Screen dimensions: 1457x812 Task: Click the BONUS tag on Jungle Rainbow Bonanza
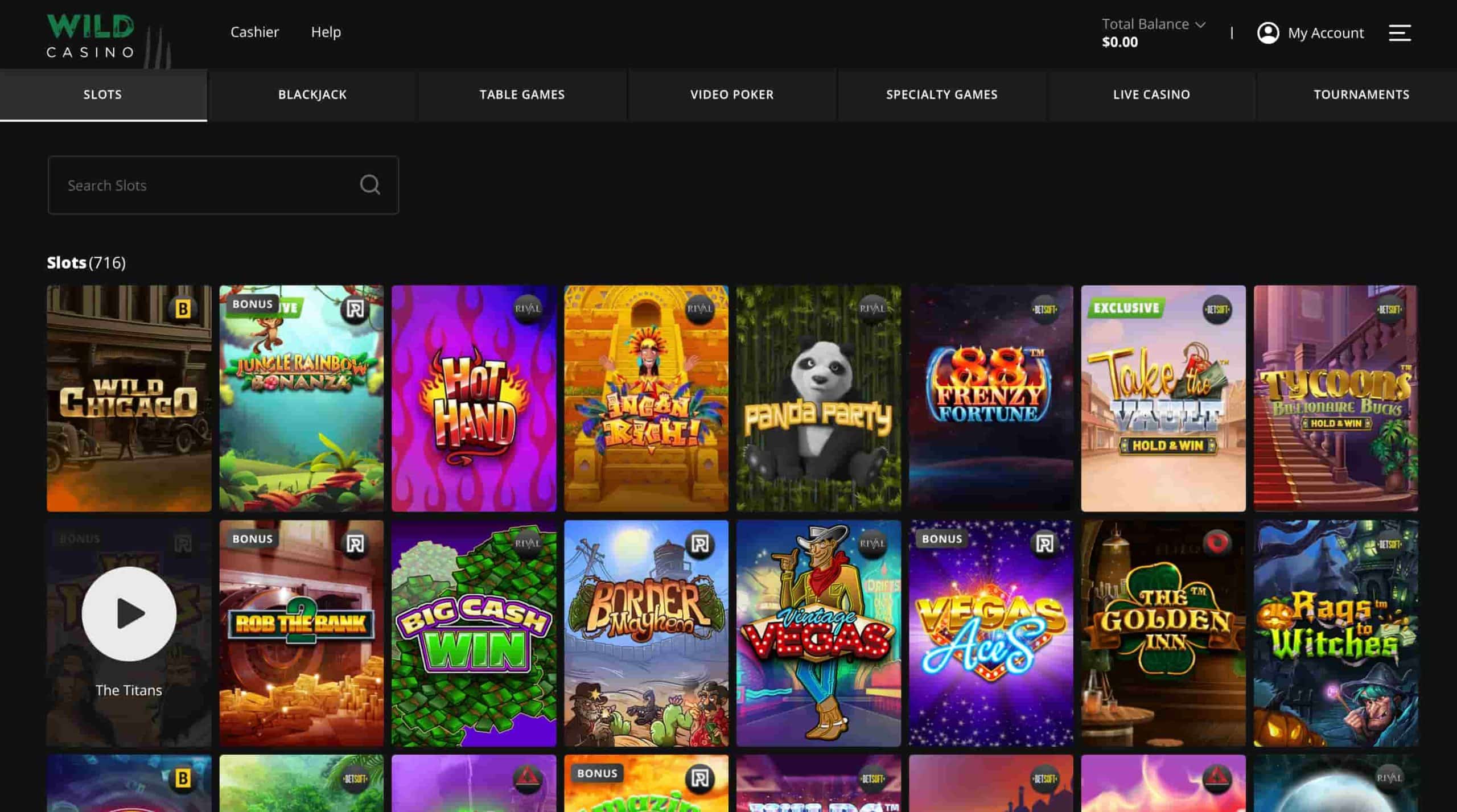[x=252, y=304]
